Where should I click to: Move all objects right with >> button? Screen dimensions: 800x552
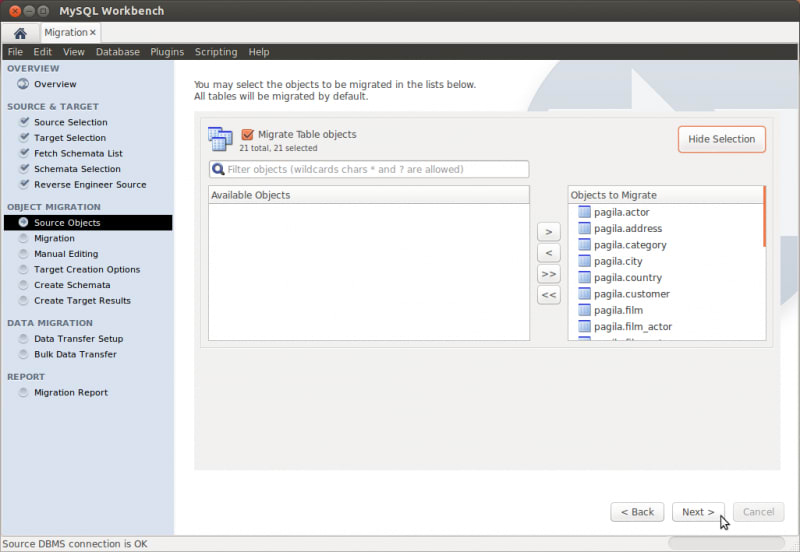click(548, 274)
